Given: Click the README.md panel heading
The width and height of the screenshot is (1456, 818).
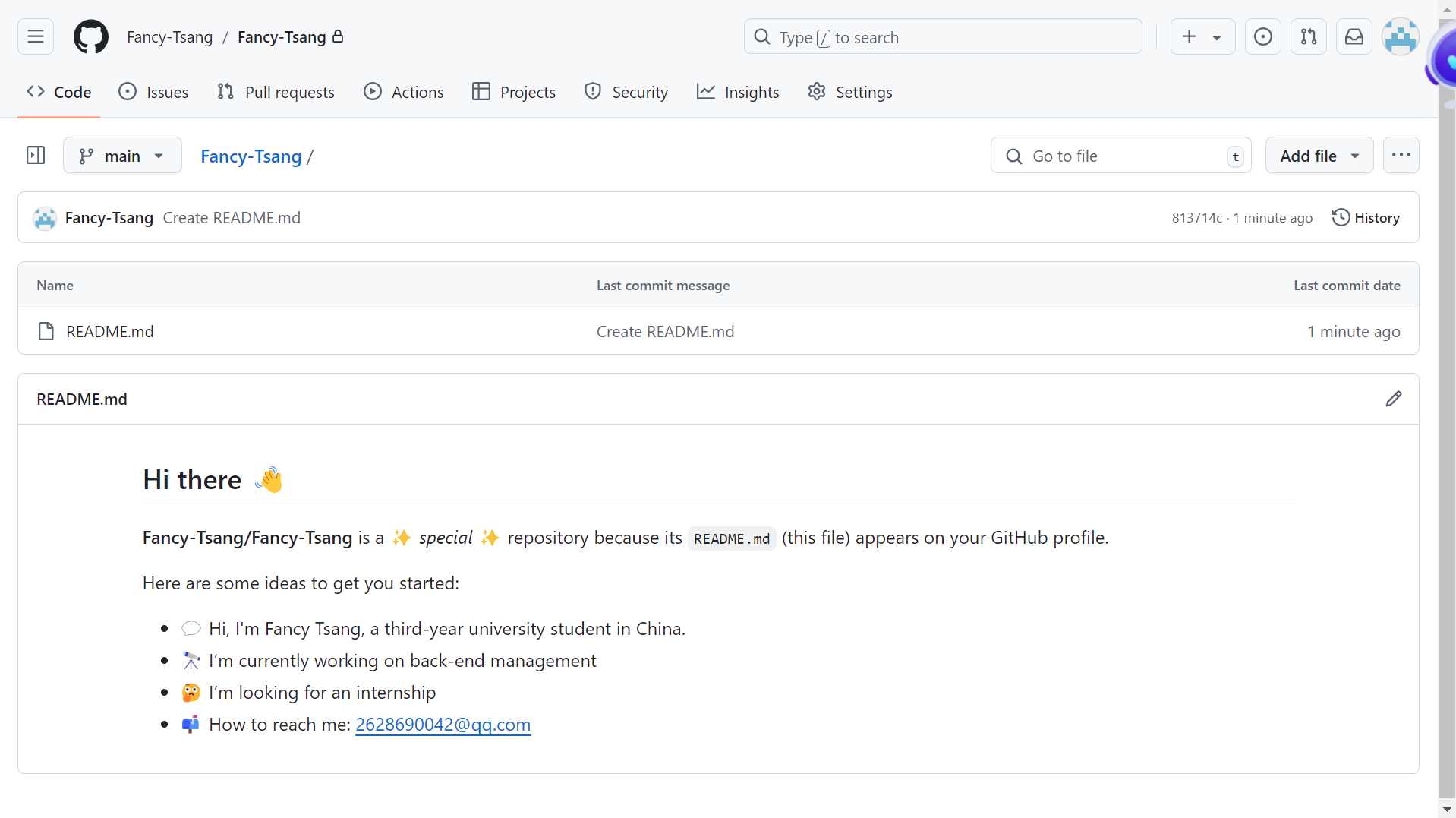Looking at the screenshot, I should [x=82, y=400].
